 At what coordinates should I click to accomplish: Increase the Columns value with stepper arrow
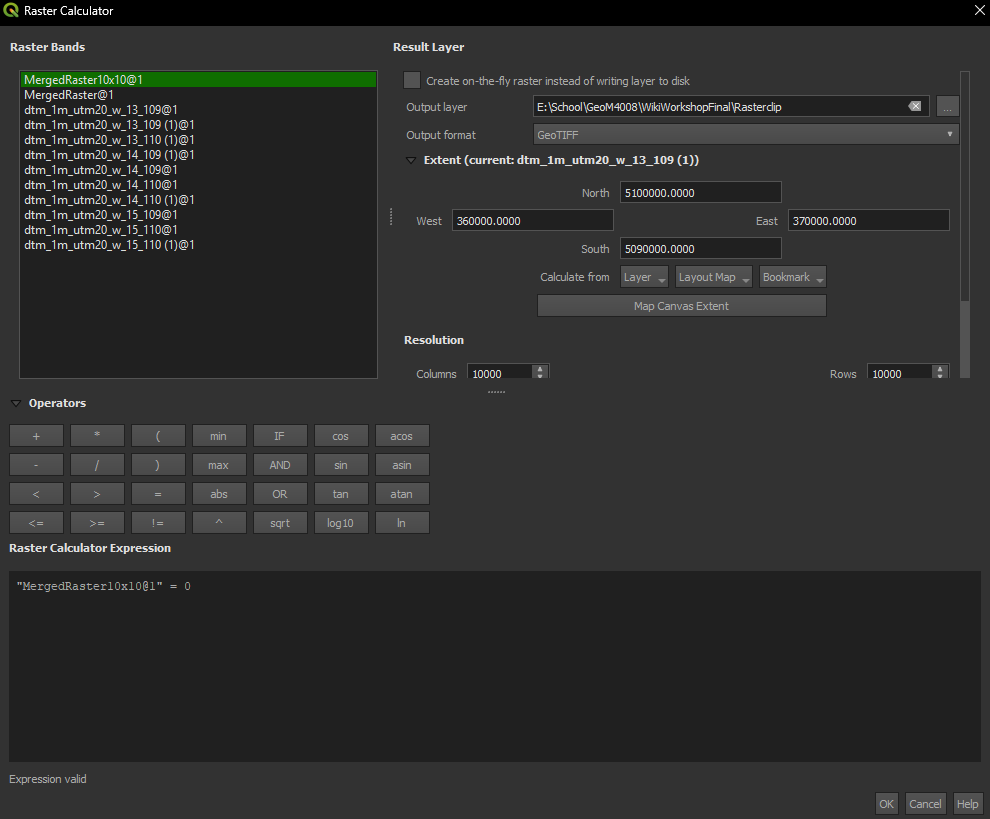click(540, 369)
